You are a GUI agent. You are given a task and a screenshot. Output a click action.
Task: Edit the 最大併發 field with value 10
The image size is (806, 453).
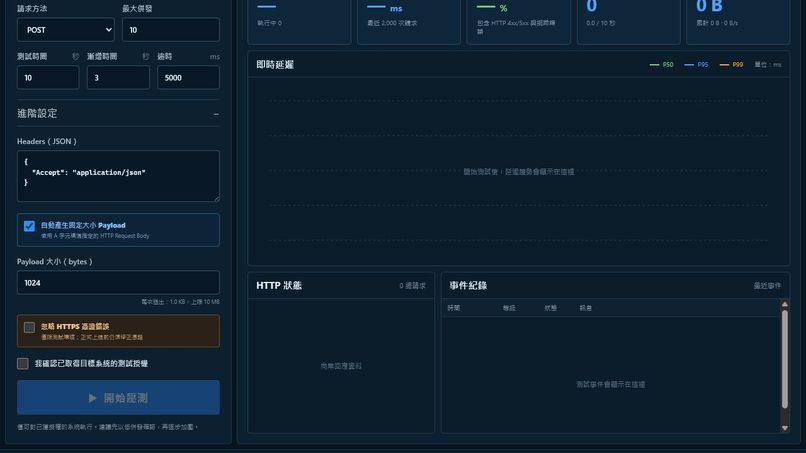click(171, 30)
